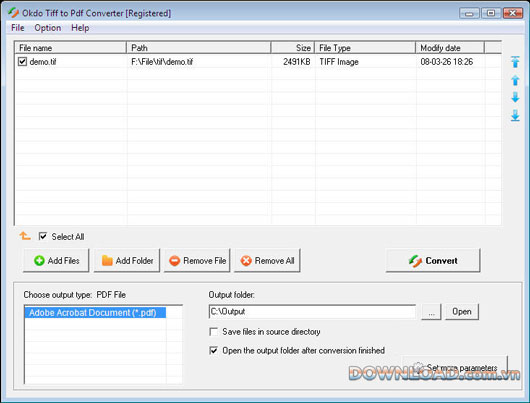Browse for output folder with ... button

point(431,312)
